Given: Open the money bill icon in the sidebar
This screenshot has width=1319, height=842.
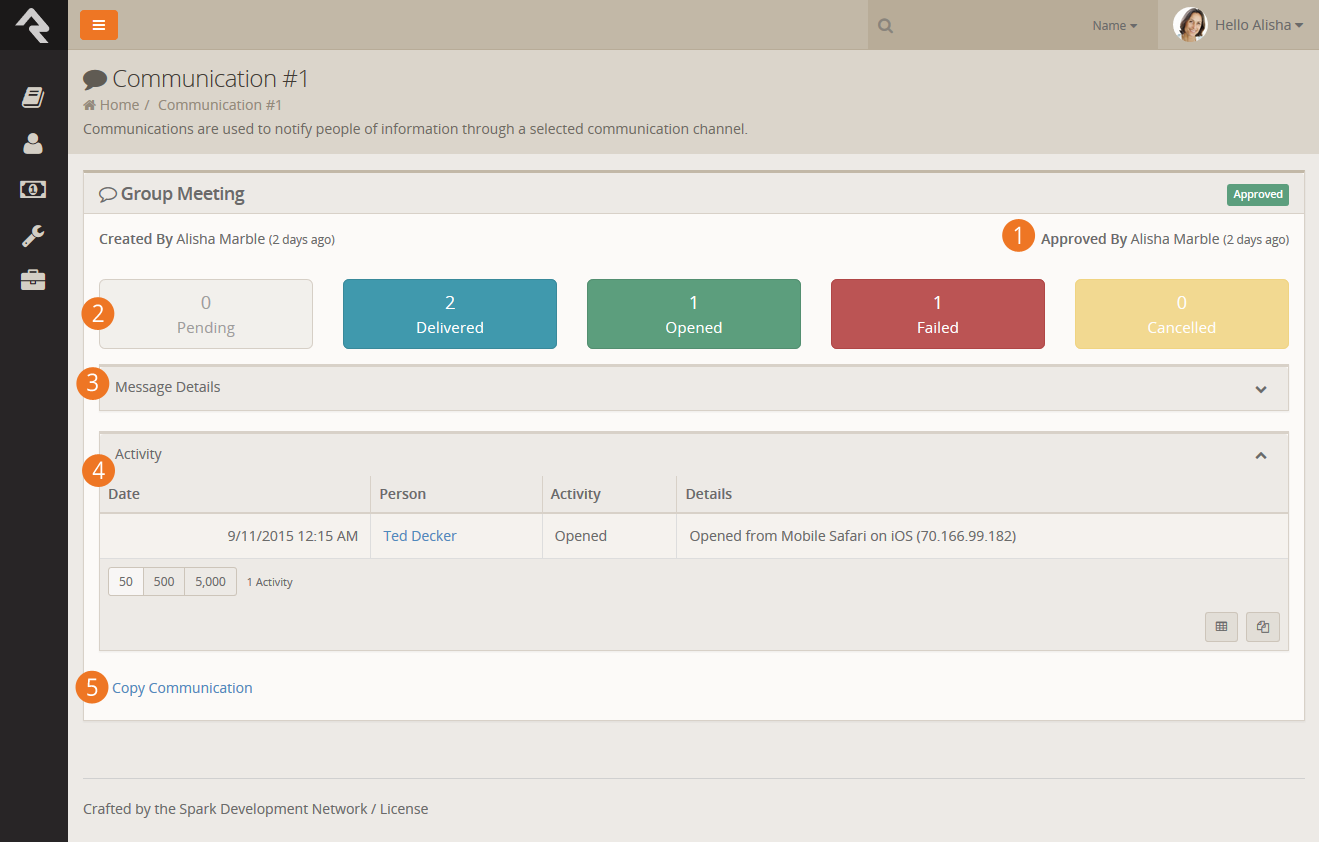Looking at the screenshot, I should tap(33, 189).
